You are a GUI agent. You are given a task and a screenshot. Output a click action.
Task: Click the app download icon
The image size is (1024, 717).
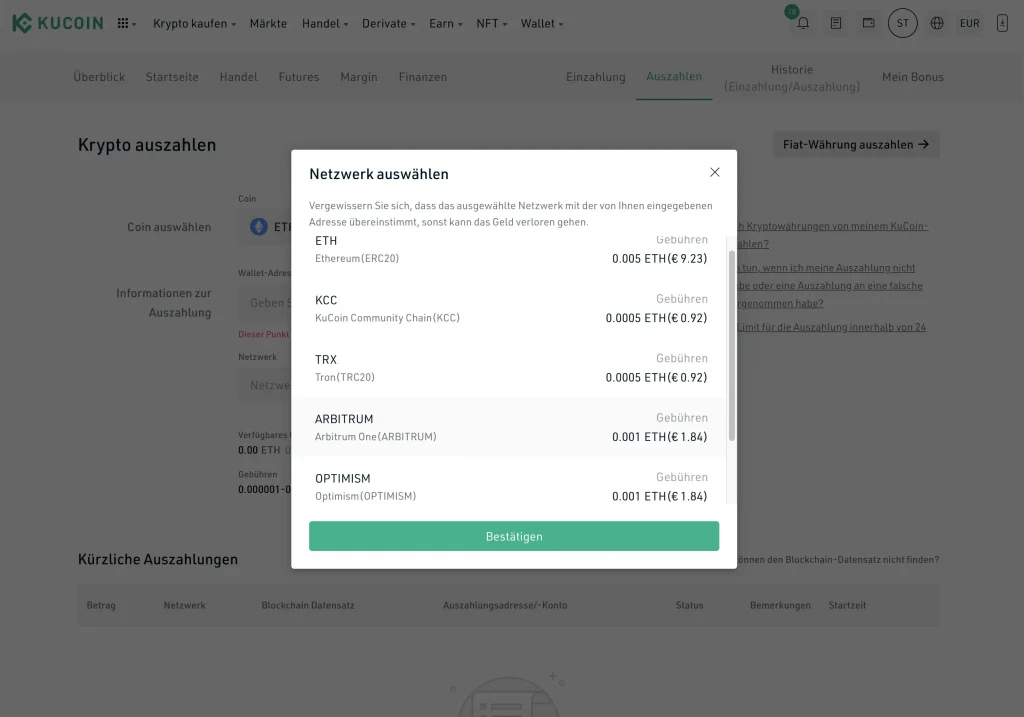1002,23
